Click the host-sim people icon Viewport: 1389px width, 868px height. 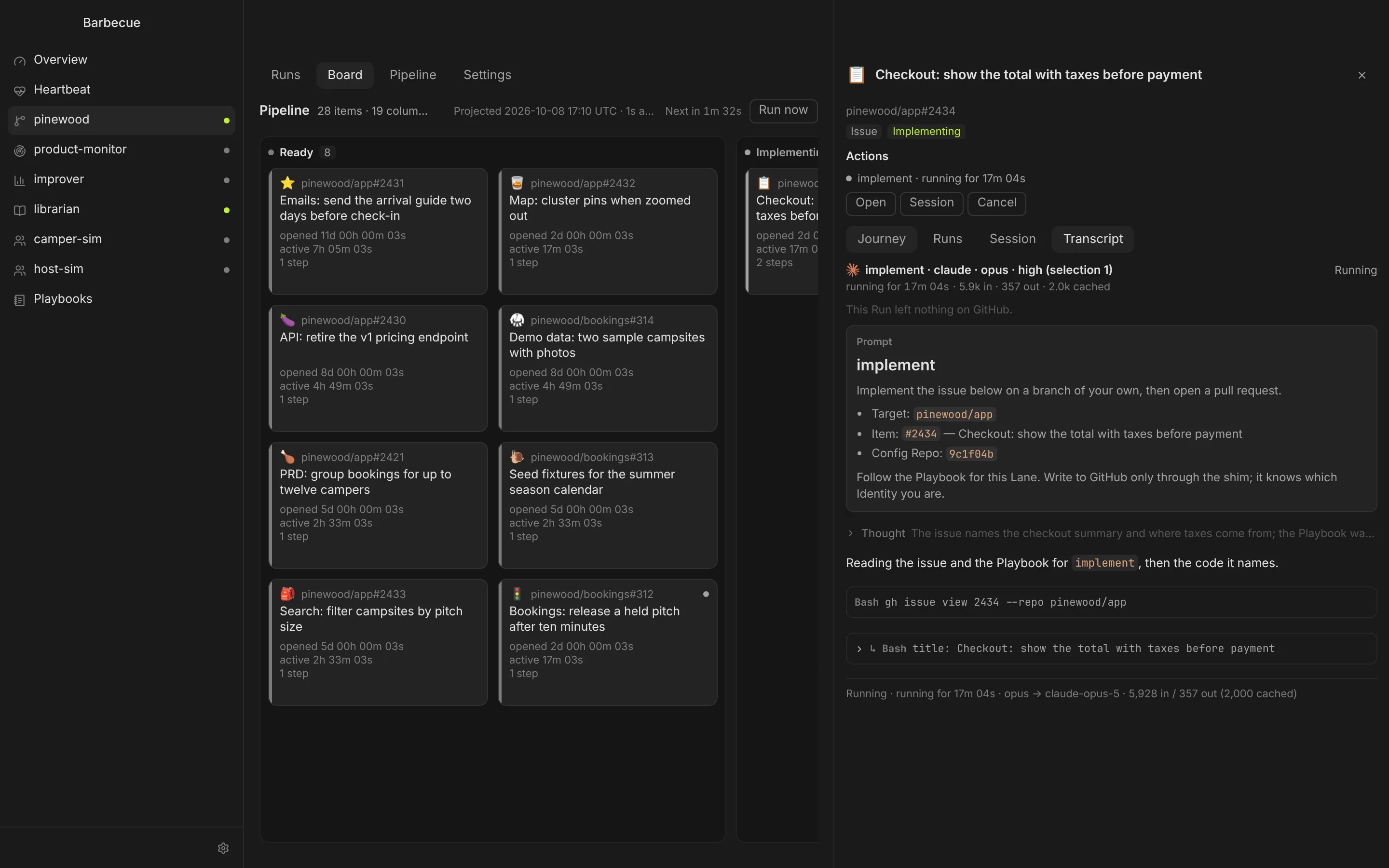19,270
